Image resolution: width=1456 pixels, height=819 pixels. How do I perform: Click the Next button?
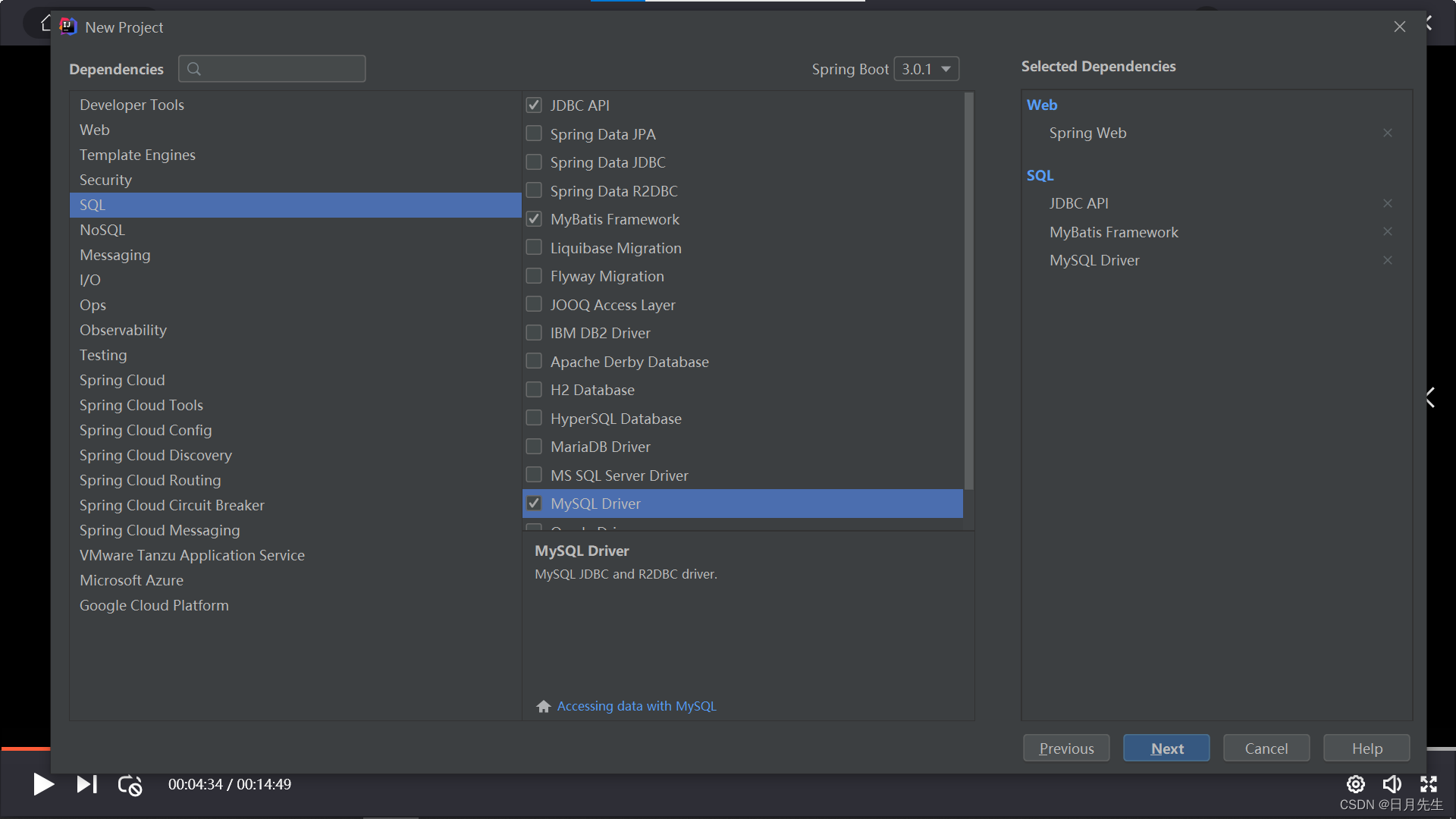pyautogui.click(x=1166, y=748)
